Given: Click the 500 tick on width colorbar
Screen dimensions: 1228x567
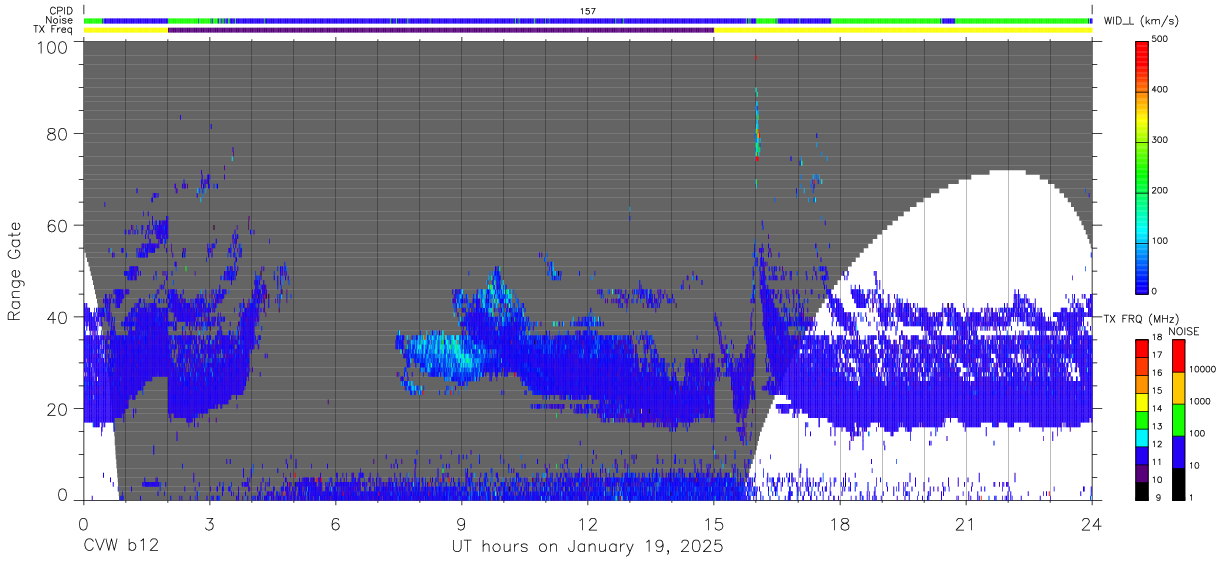Looking at the screenshot, I should pyautogui.click(x=1160, y=39).
